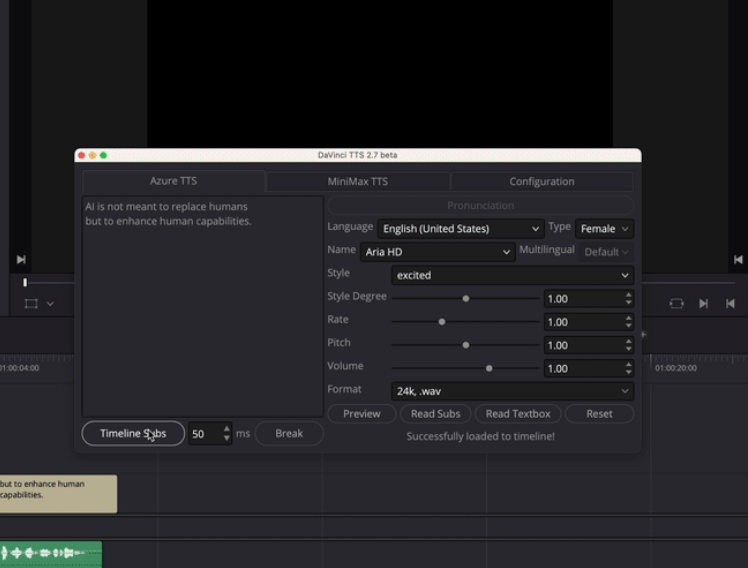Open the Type dropdown set to Female
748x568 pixels.
(x=604, y=229)
